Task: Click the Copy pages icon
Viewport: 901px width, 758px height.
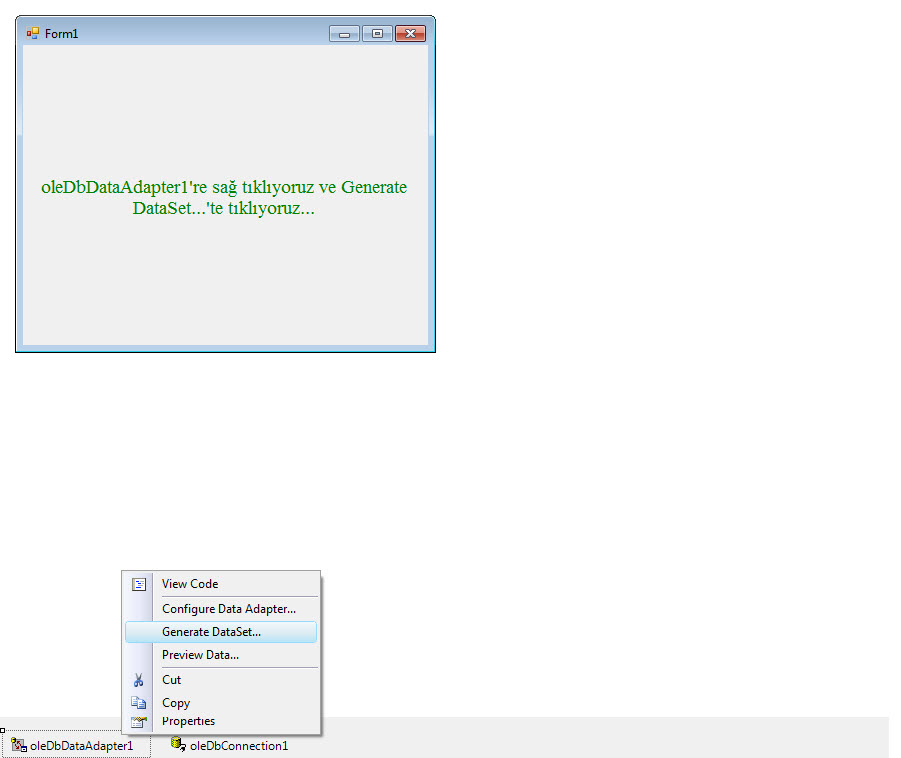Action: click(139, 703)
